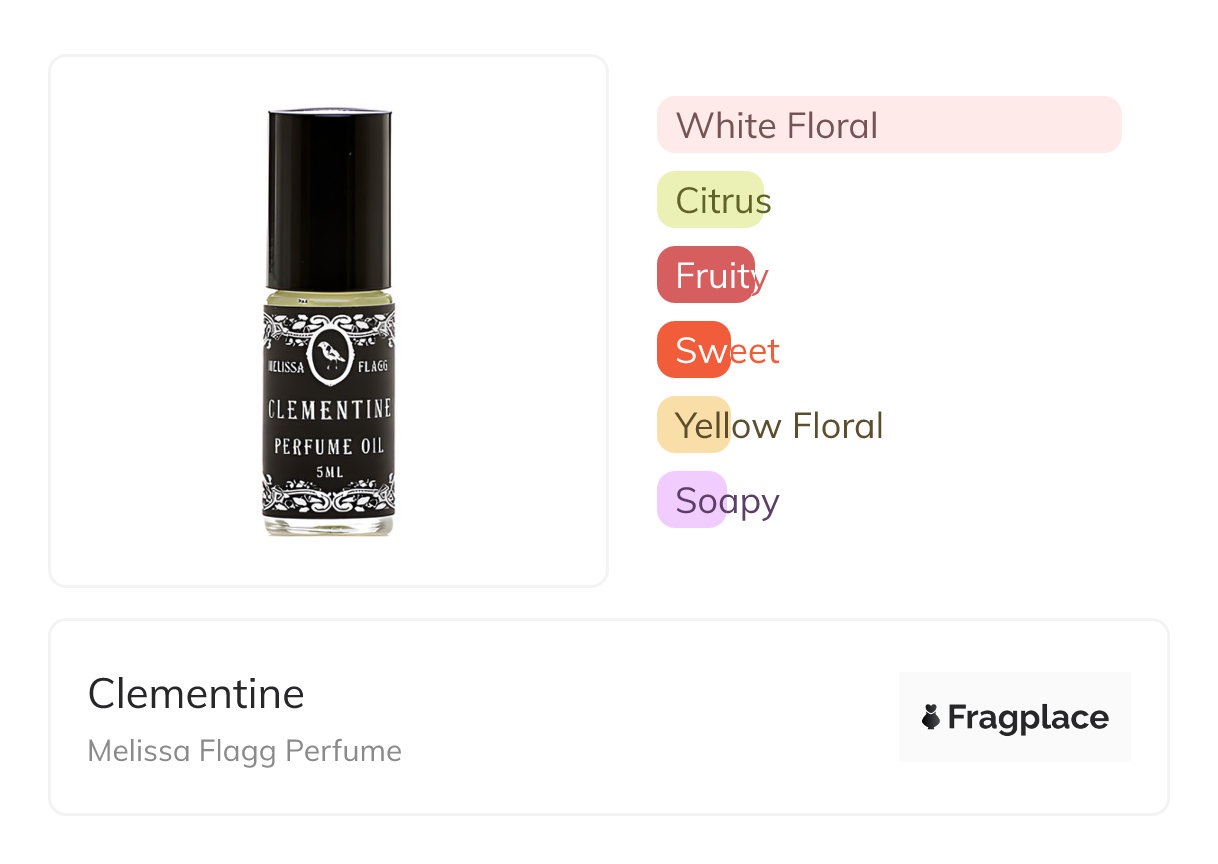
Task: Click the CLEMENTINE text on the bottle label
Action: [329, 409]
